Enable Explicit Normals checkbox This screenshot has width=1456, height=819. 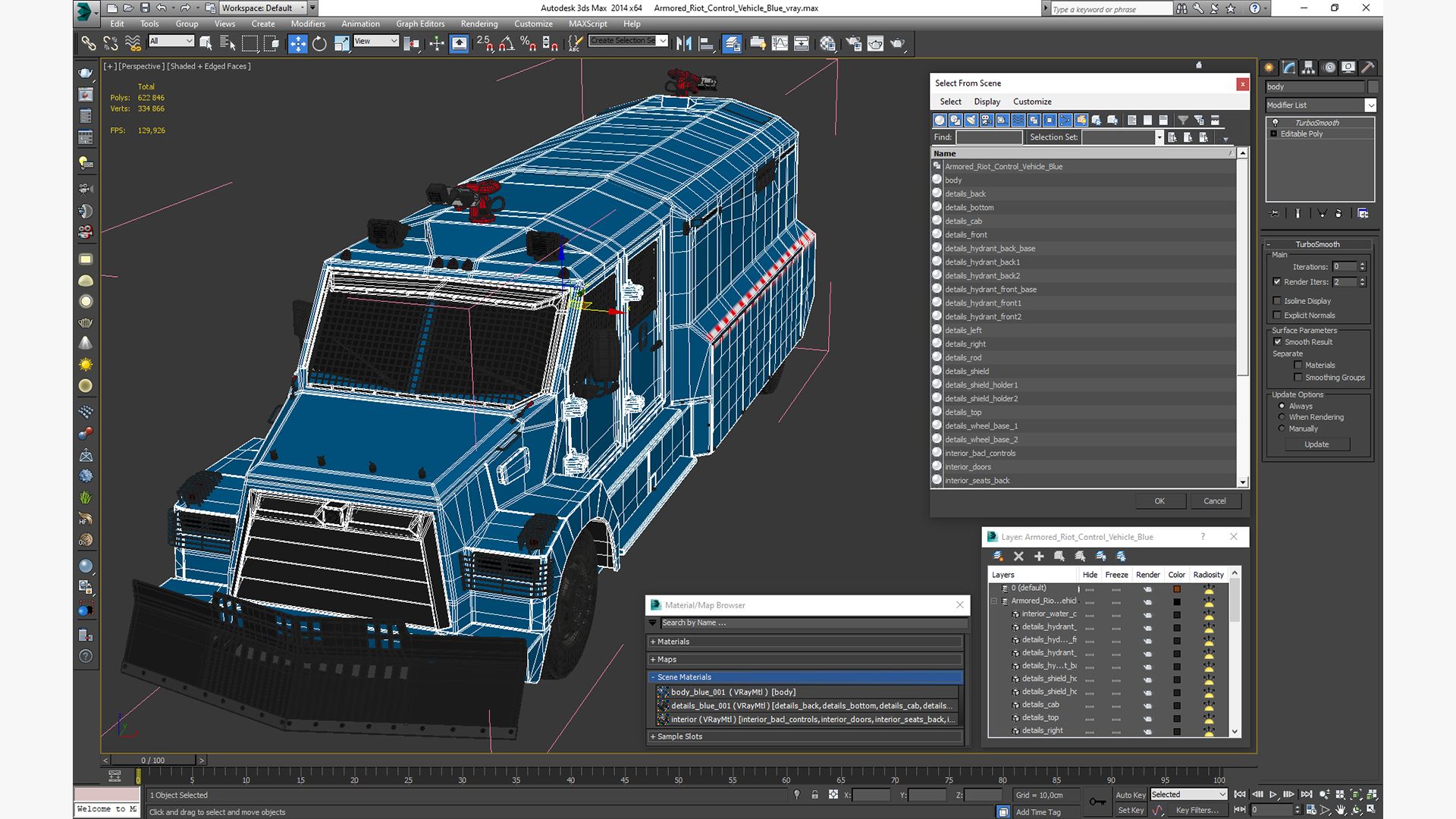[x=1277, y=315]
